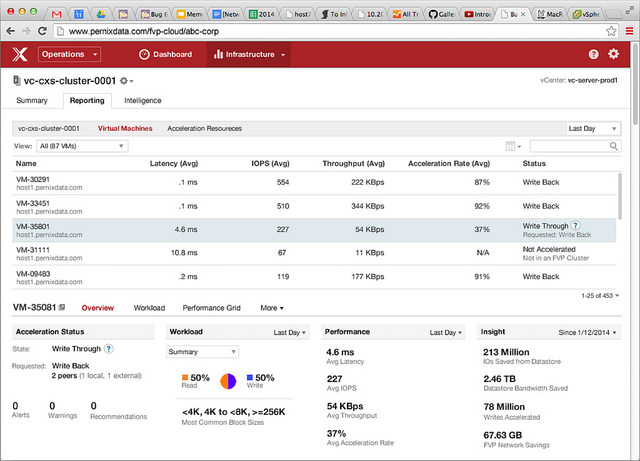Switch to the GitHub Galle browser tab
The width and height of the screenshot is (640, 461).
(x=442, y=14)
